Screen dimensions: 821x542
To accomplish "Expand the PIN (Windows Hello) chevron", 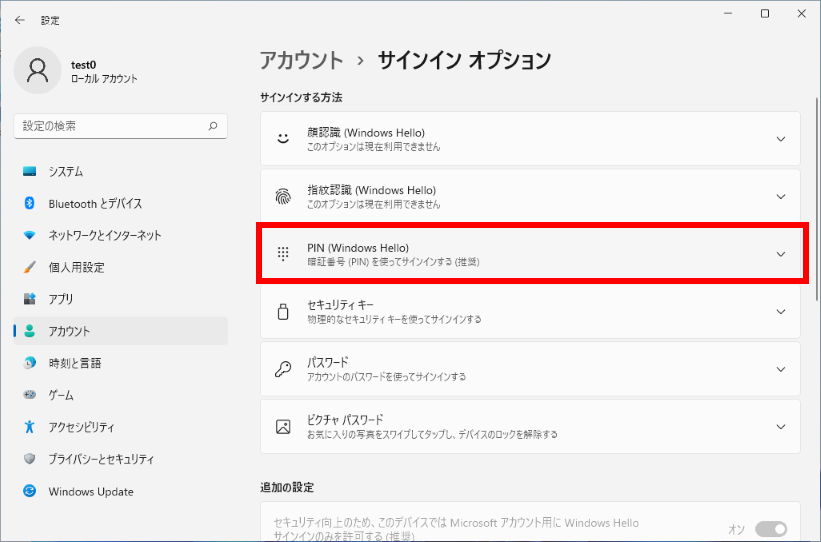I will pyautogui.click(x=781, y=254).
